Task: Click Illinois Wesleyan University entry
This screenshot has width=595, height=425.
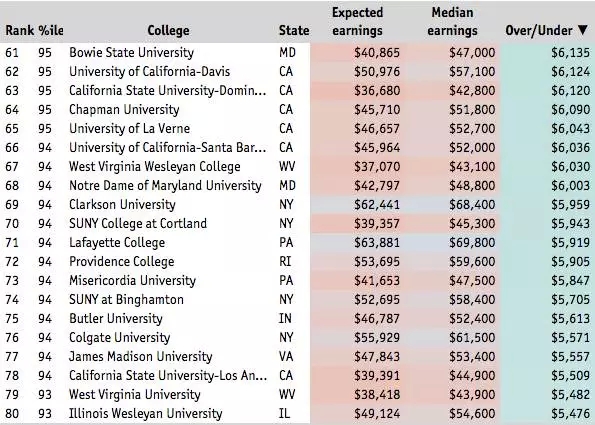Action: [x=145, y=413]
